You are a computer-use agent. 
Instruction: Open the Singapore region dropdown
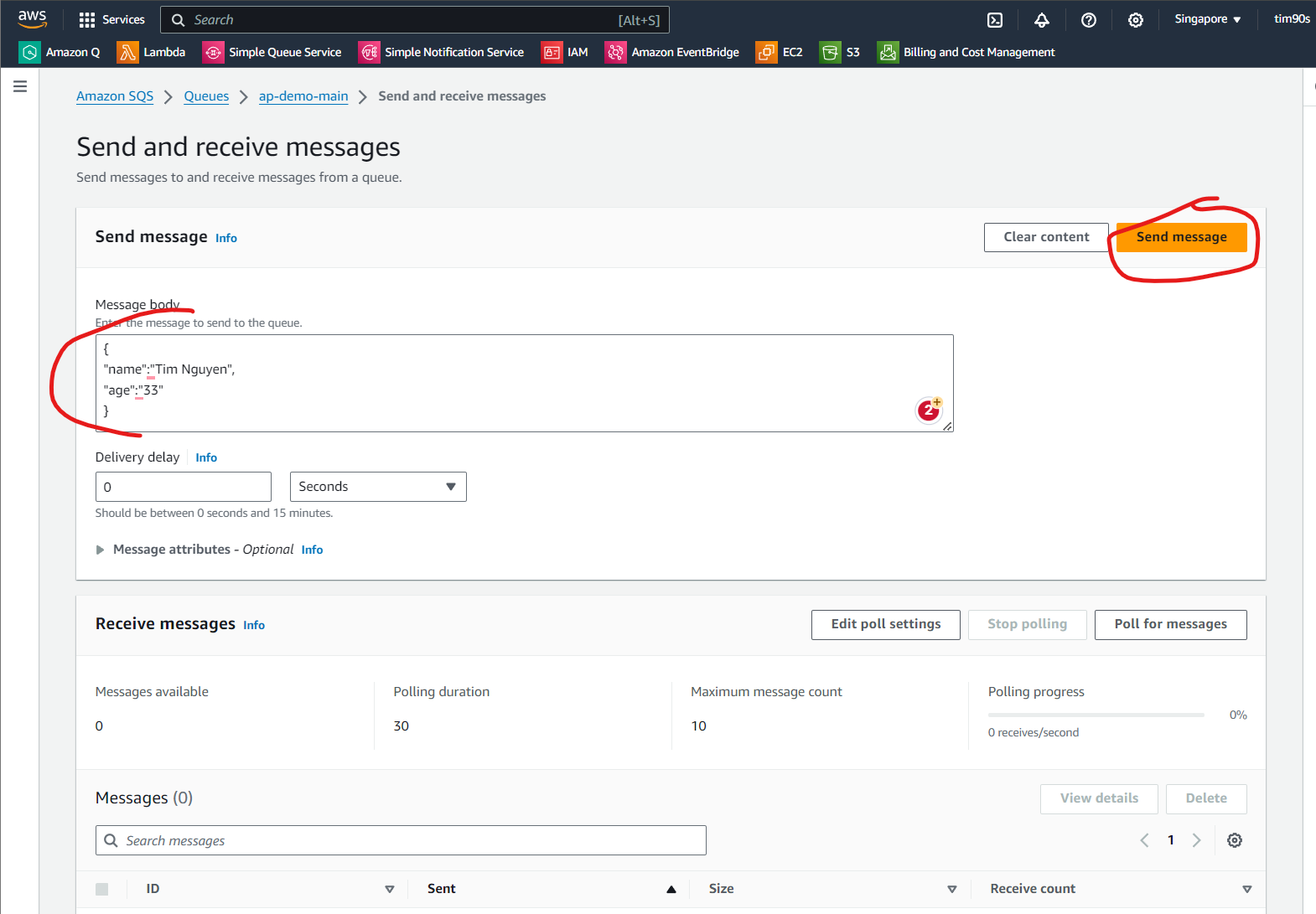coord(1207,19)
